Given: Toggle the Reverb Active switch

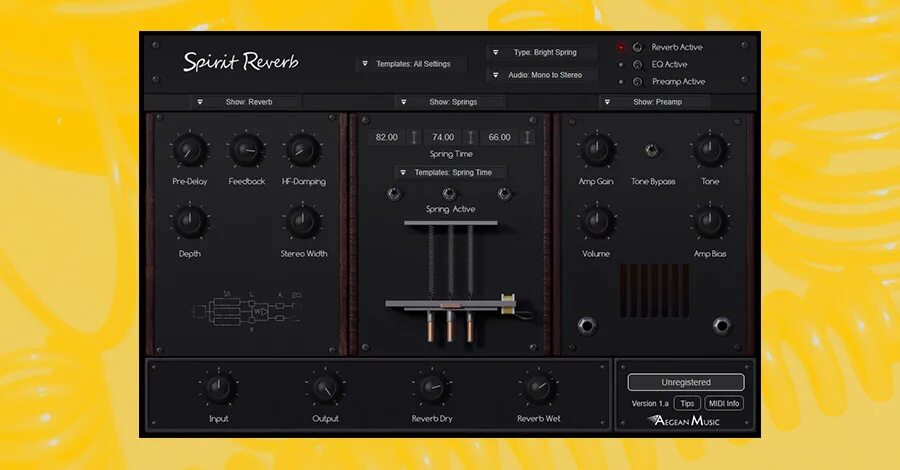Looking at the screenshot, I should 637,48.
